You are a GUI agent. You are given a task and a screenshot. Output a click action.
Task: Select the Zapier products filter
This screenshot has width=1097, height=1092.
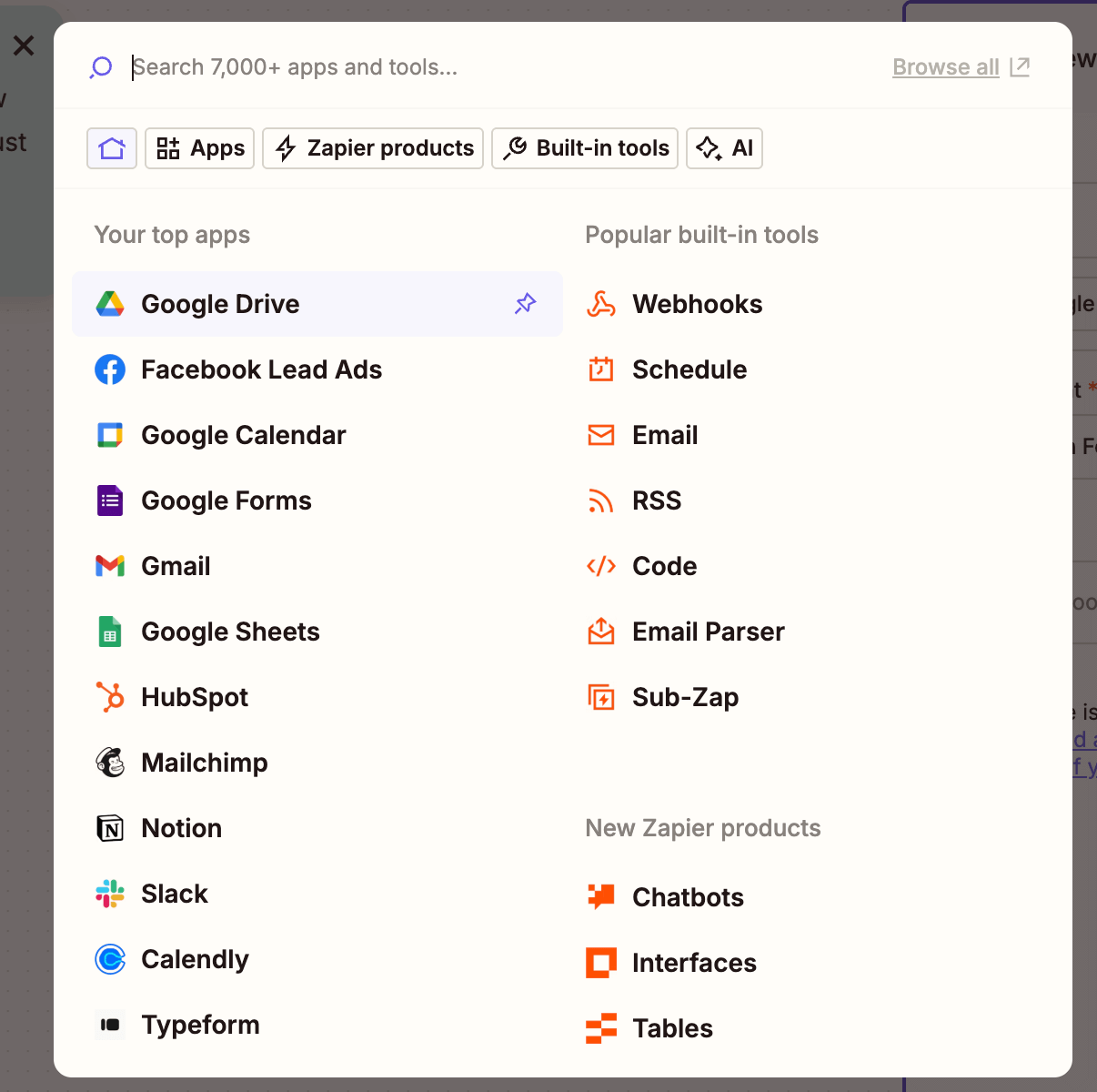[372, 148]
